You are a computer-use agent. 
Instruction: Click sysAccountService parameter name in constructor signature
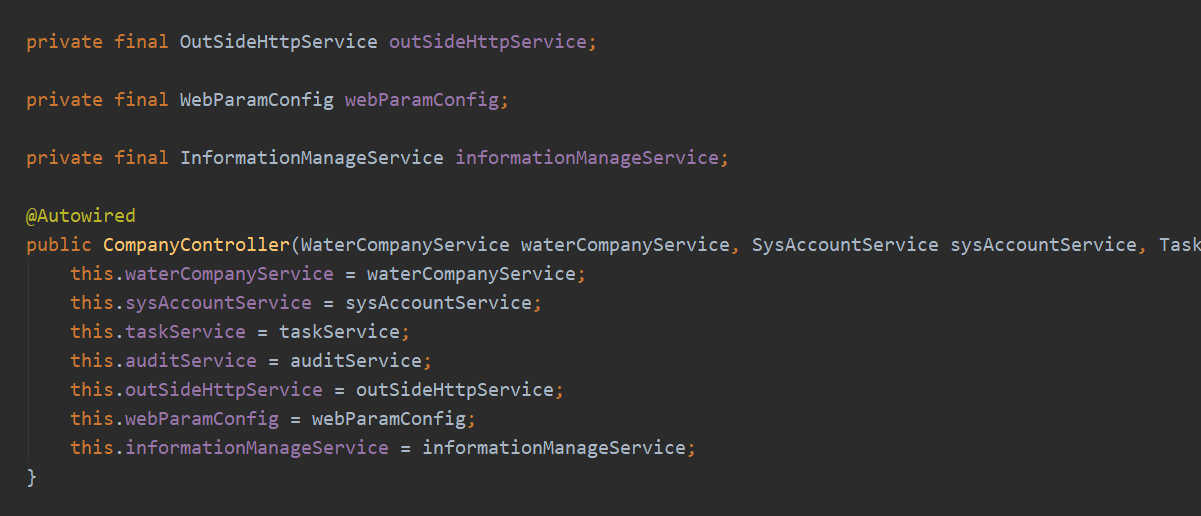(1043, 245)
